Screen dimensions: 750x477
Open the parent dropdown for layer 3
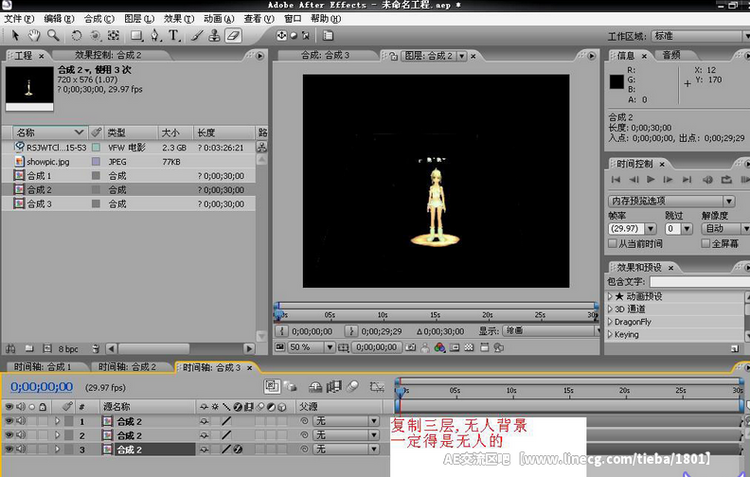[346, 449]
